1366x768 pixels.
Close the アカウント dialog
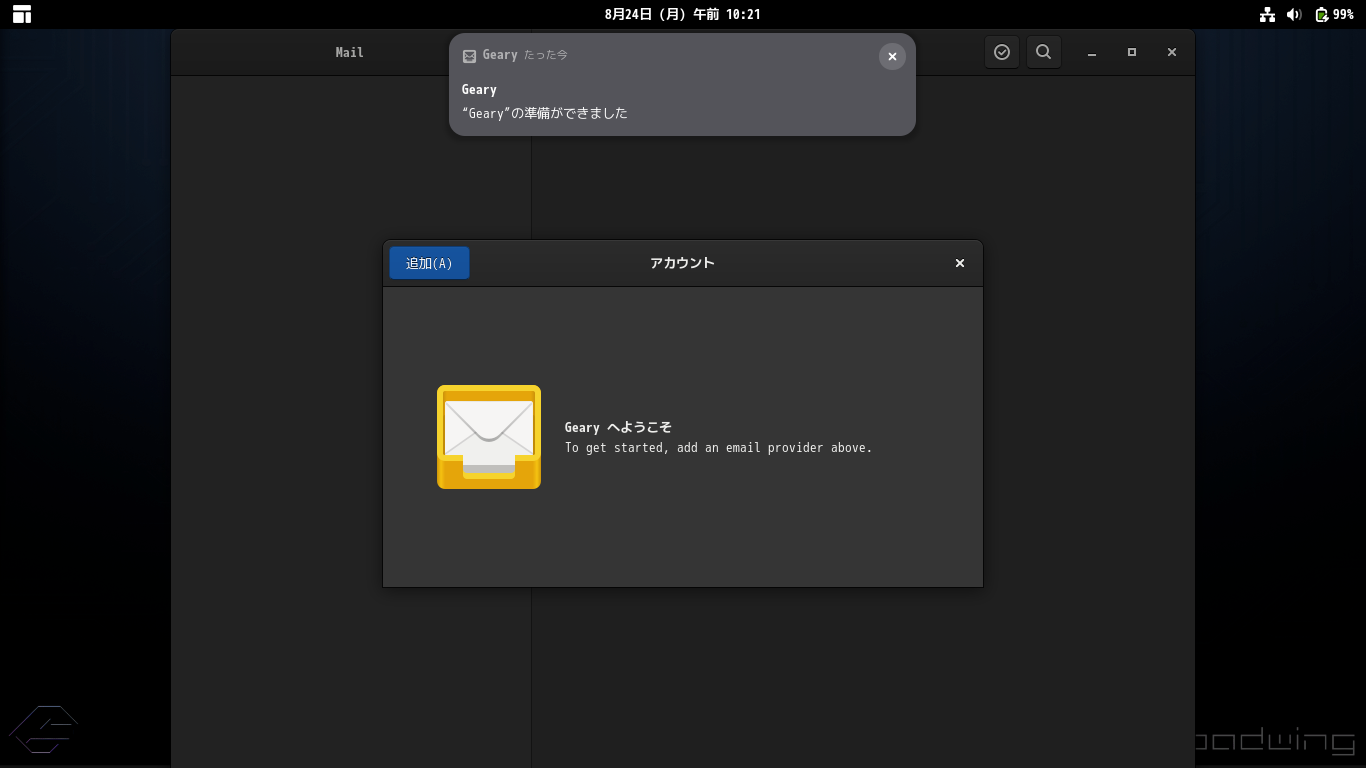960,263
